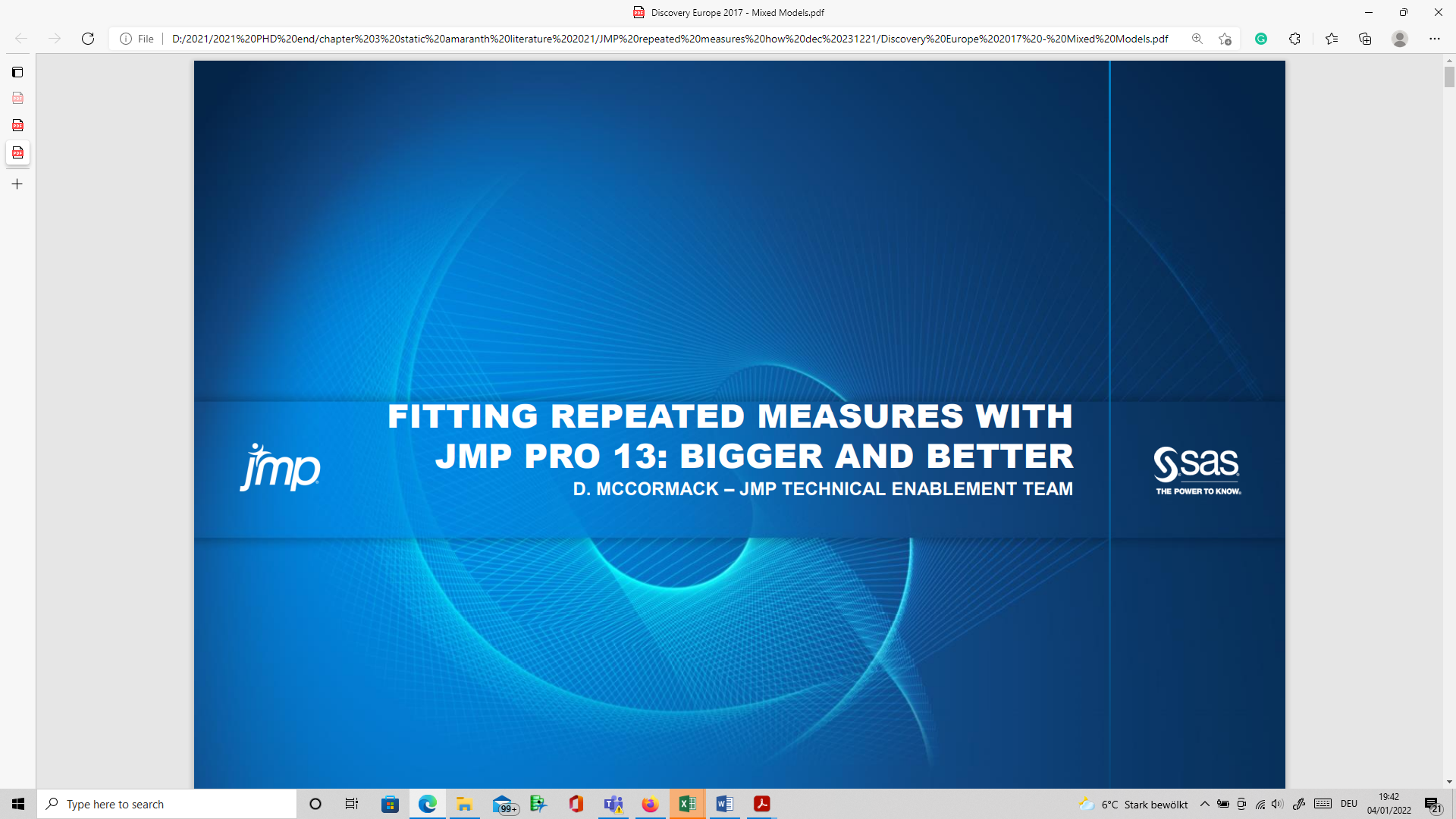Refresh the PDF page
Screen dimensions: 1456x819
[x=88, y=39]
